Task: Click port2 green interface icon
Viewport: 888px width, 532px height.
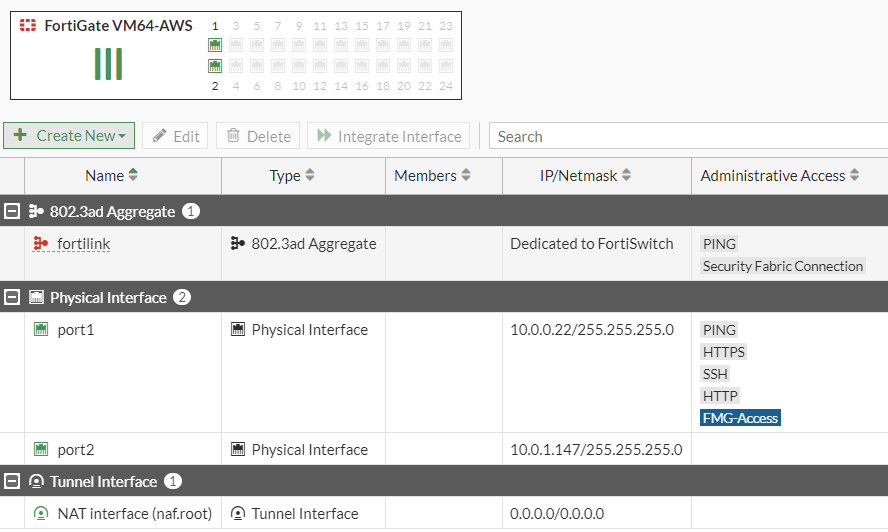Action: click(41, 449)
